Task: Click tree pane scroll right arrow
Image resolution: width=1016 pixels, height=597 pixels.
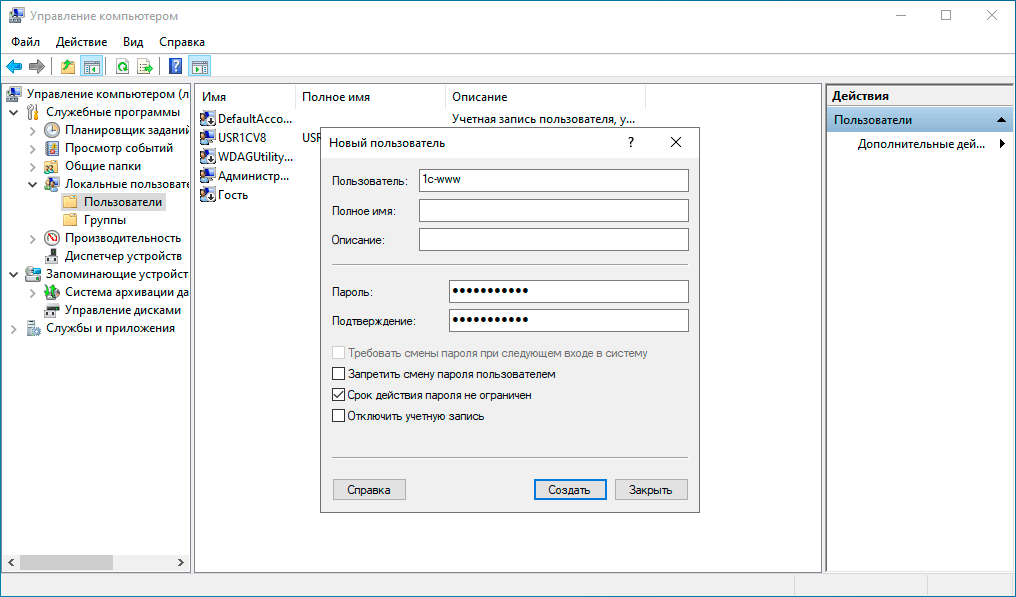Action: coord(181,562)
